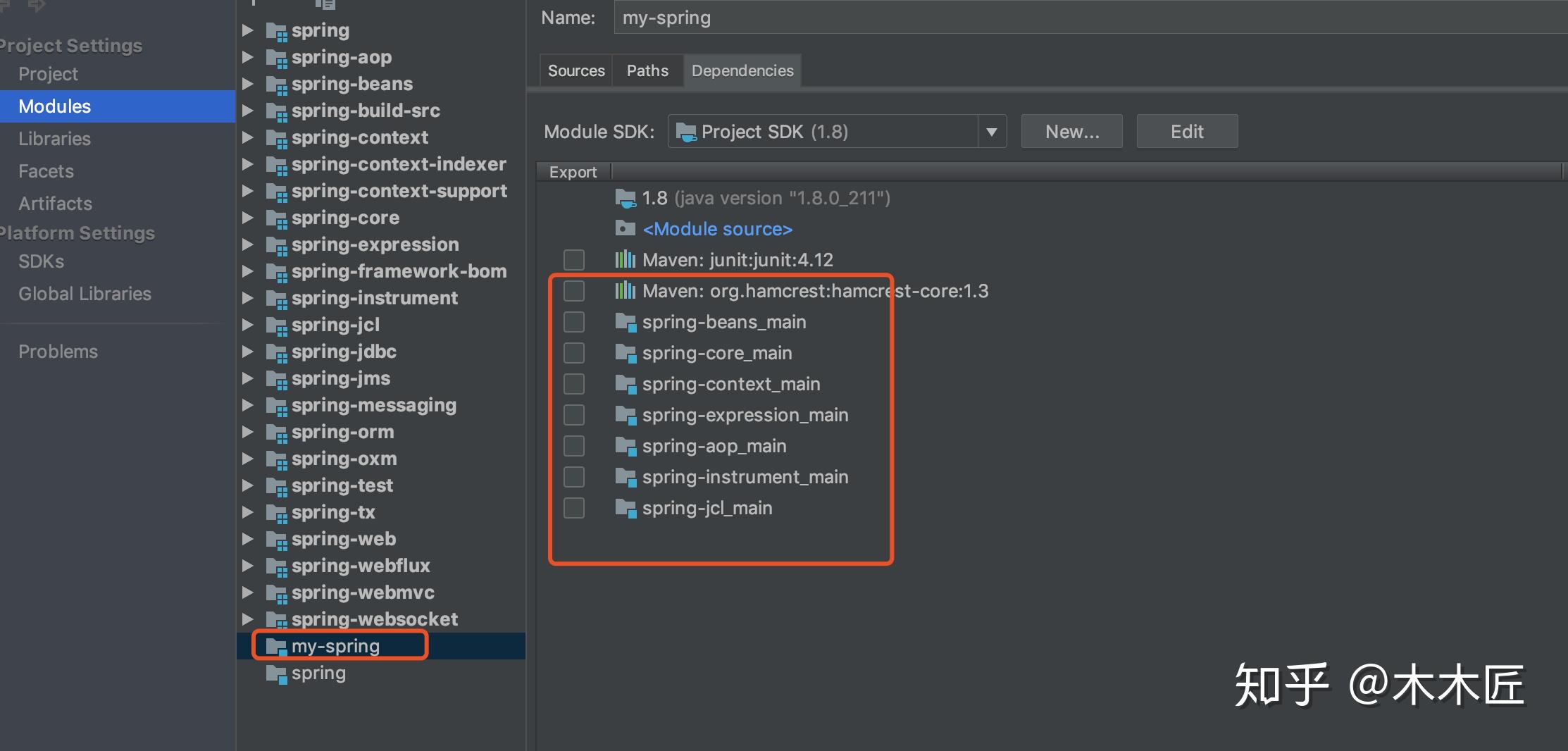This screenshot has width=1568, height=751.
Task: Click the spring-expression module folder icon
Action: point(277,245)
